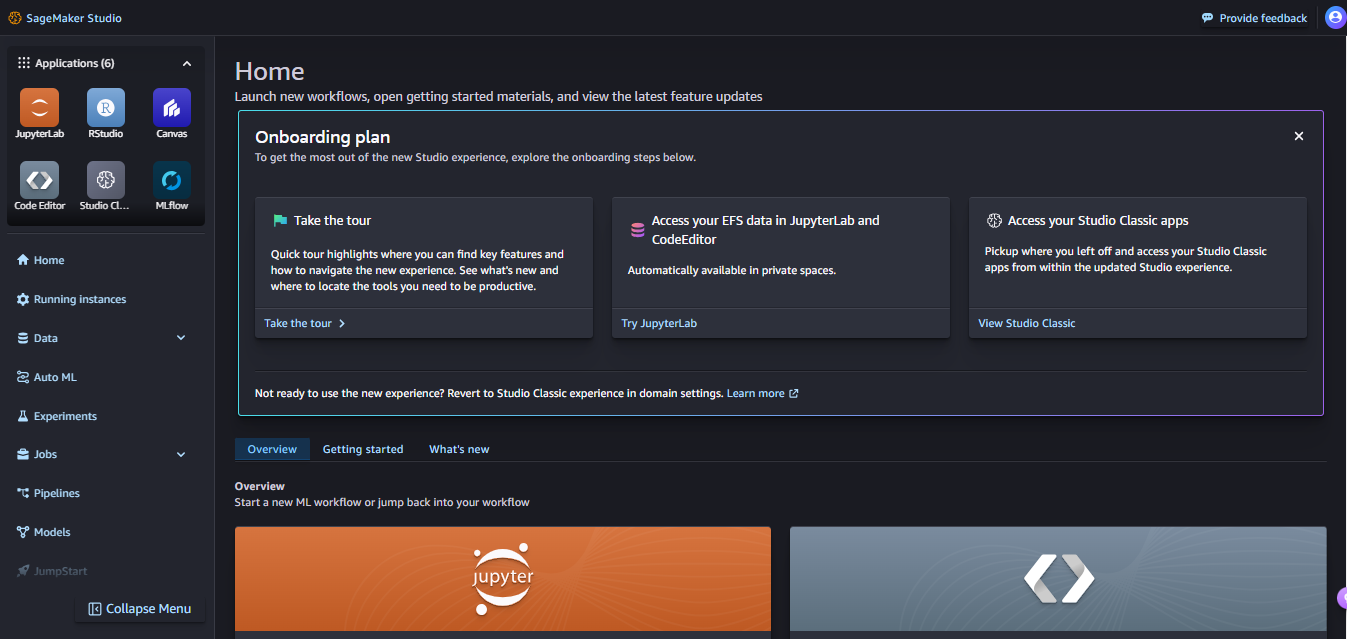The image size is (1347, 639).
Task: Click the Take the tour link
Action: pyautogui.click(x=298, y=324)
